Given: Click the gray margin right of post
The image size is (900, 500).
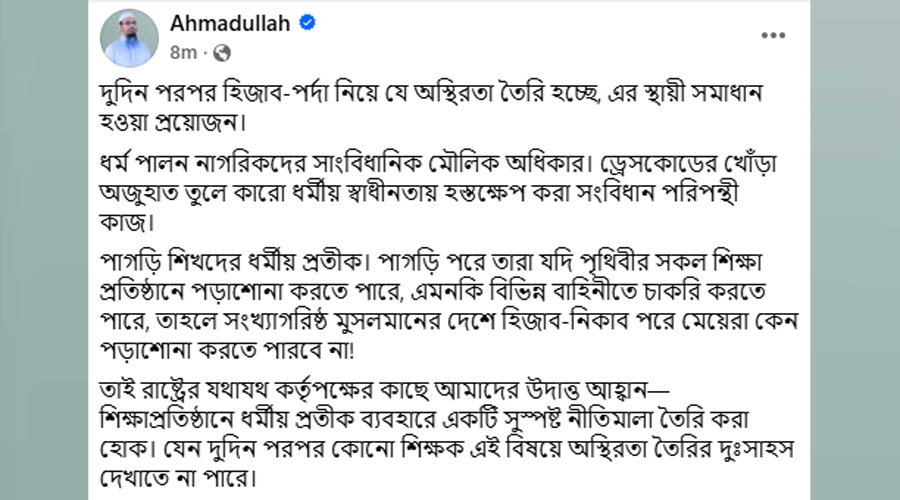Looking at the screenshot, I should (855, 250).
